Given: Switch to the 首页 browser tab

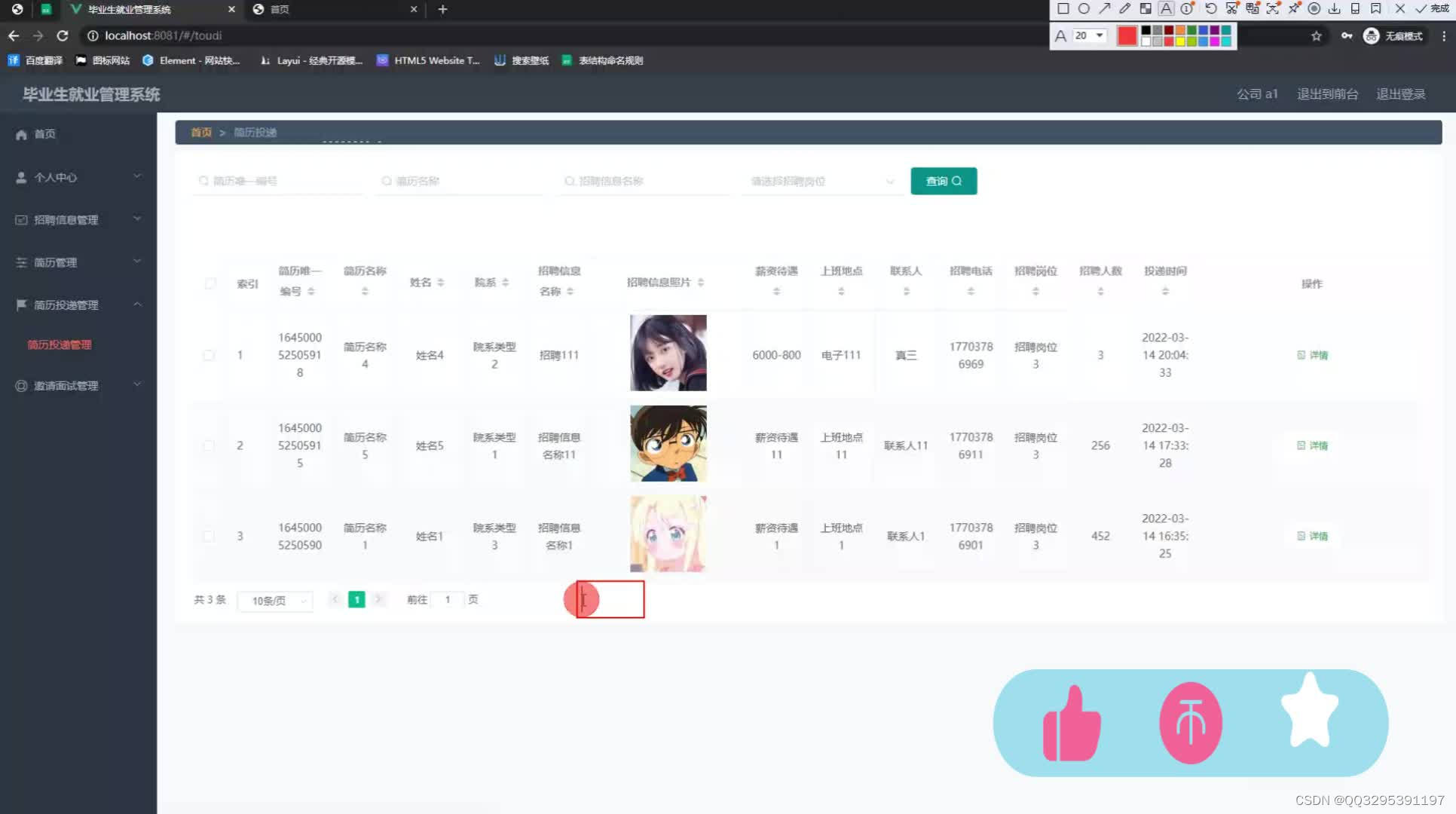Looking at the screenshot, I should click(334, 9).
